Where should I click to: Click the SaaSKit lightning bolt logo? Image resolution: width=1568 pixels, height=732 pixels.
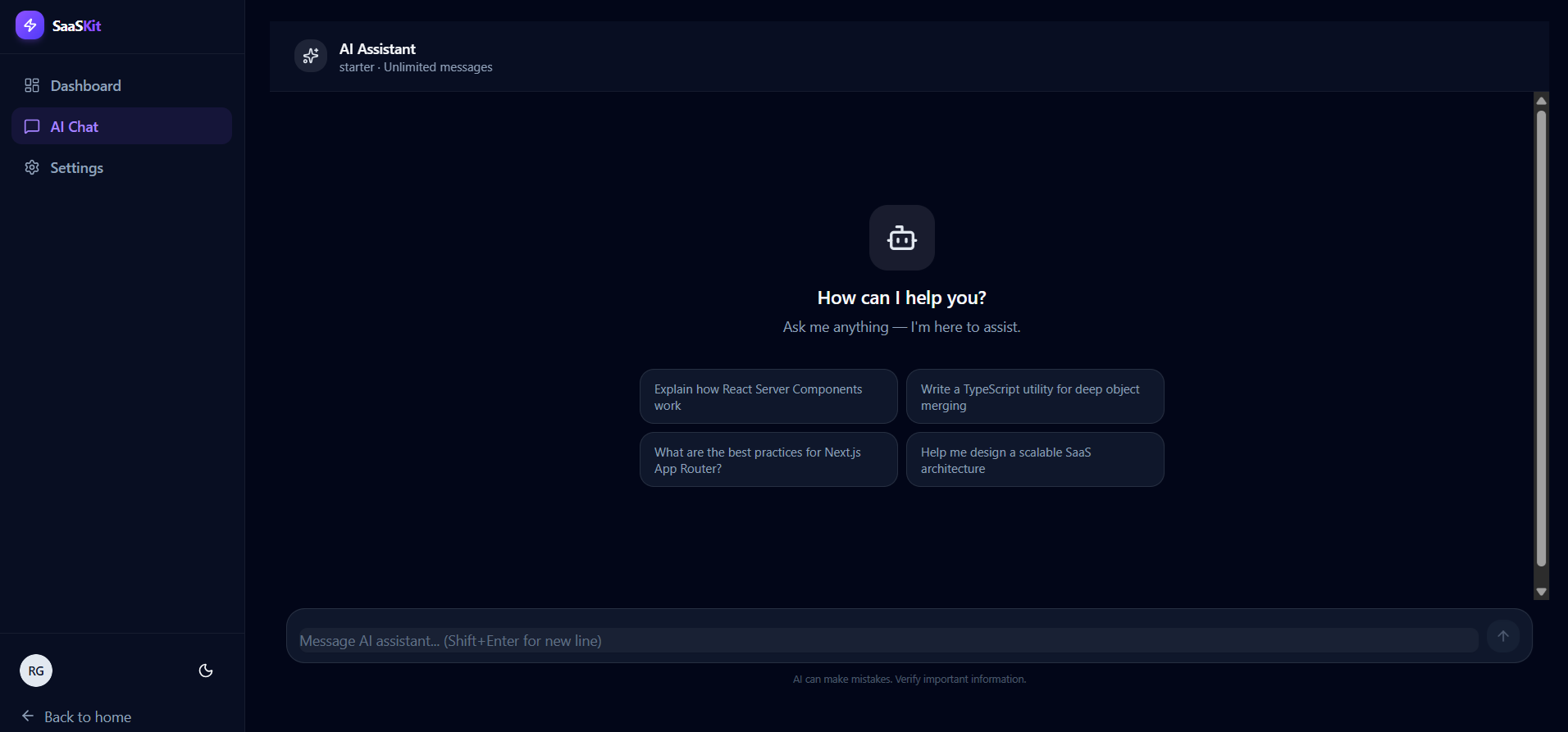coord(30,25)
